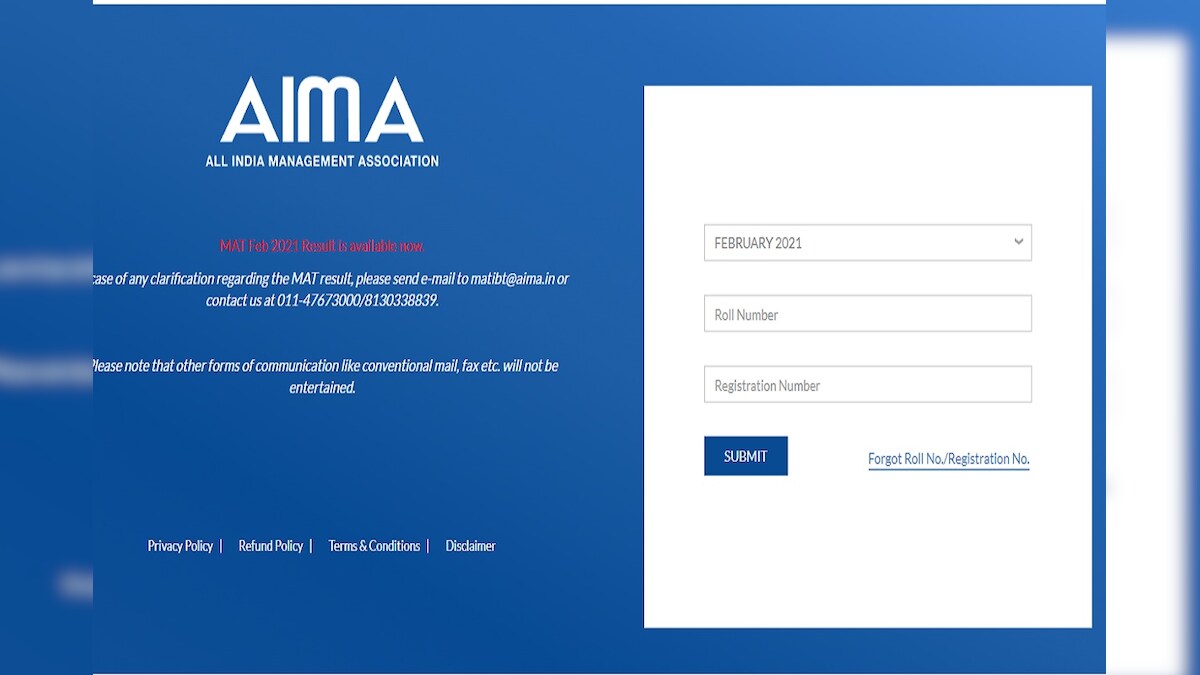Click the separator bar between Privacy and Refund Policy
1200x675 pixels.
tap(221, 546)
